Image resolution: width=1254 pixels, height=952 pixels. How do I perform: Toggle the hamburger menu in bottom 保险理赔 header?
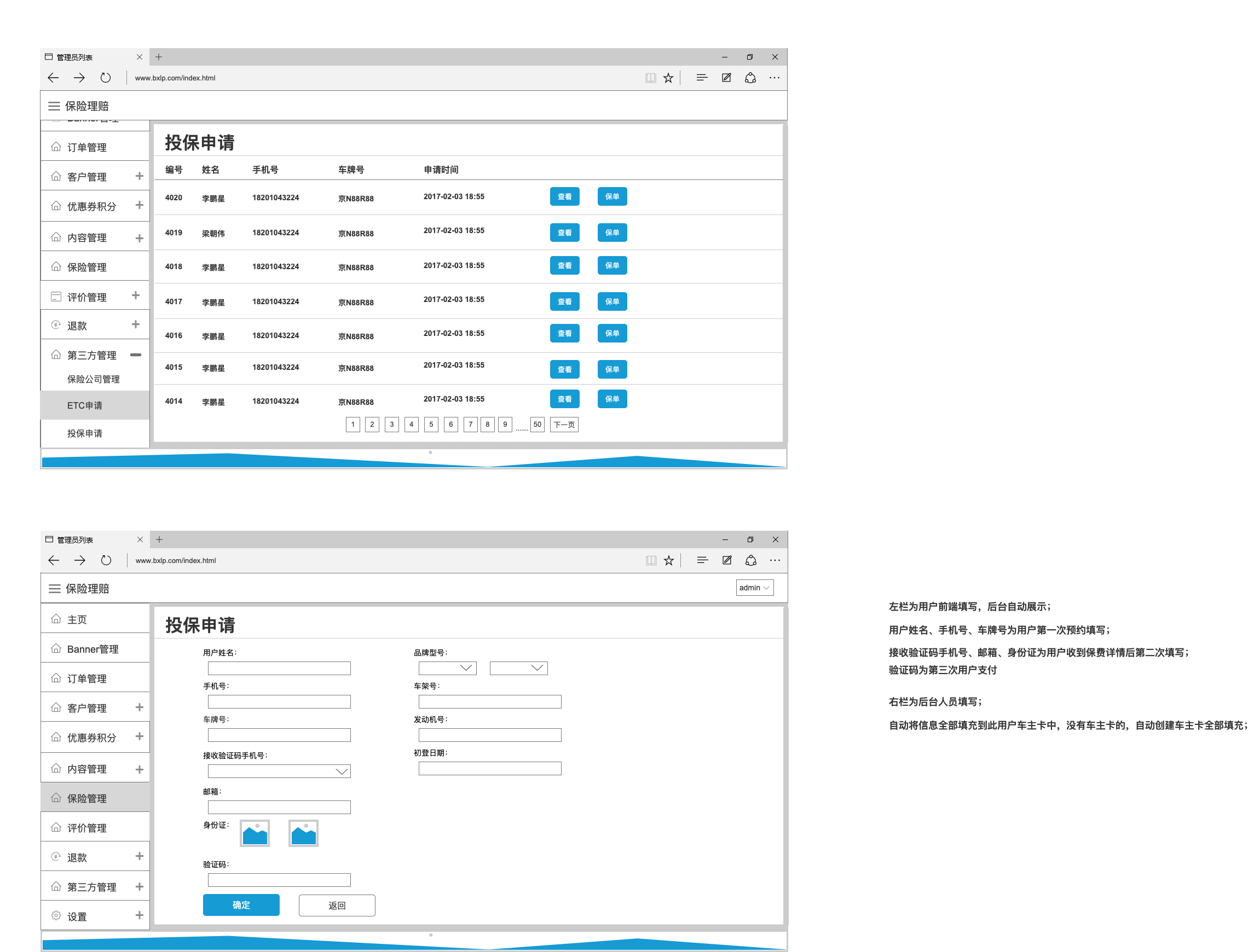point(55,589)
